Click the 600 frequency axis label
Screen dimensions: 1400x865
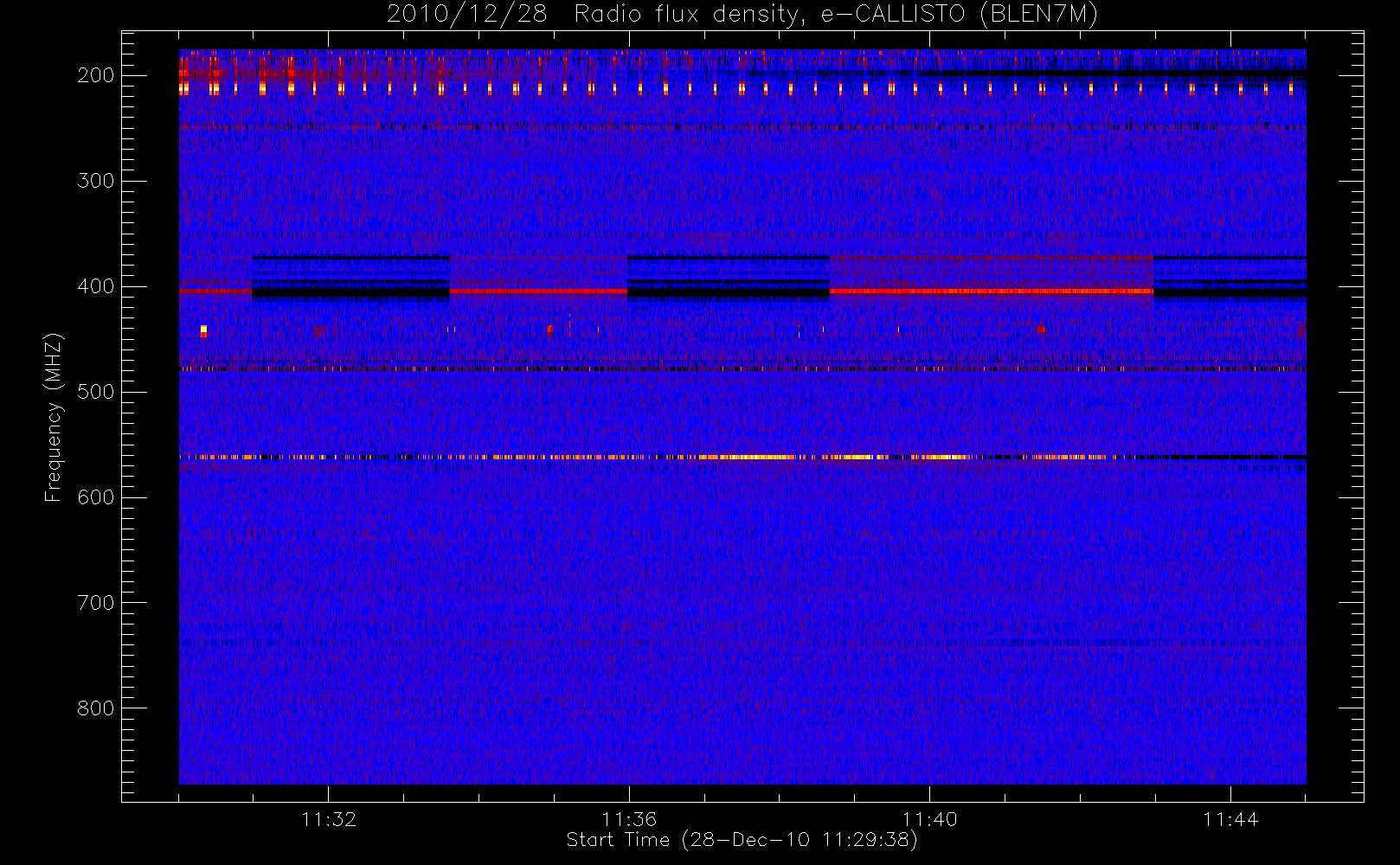click(x=95, y=497)
